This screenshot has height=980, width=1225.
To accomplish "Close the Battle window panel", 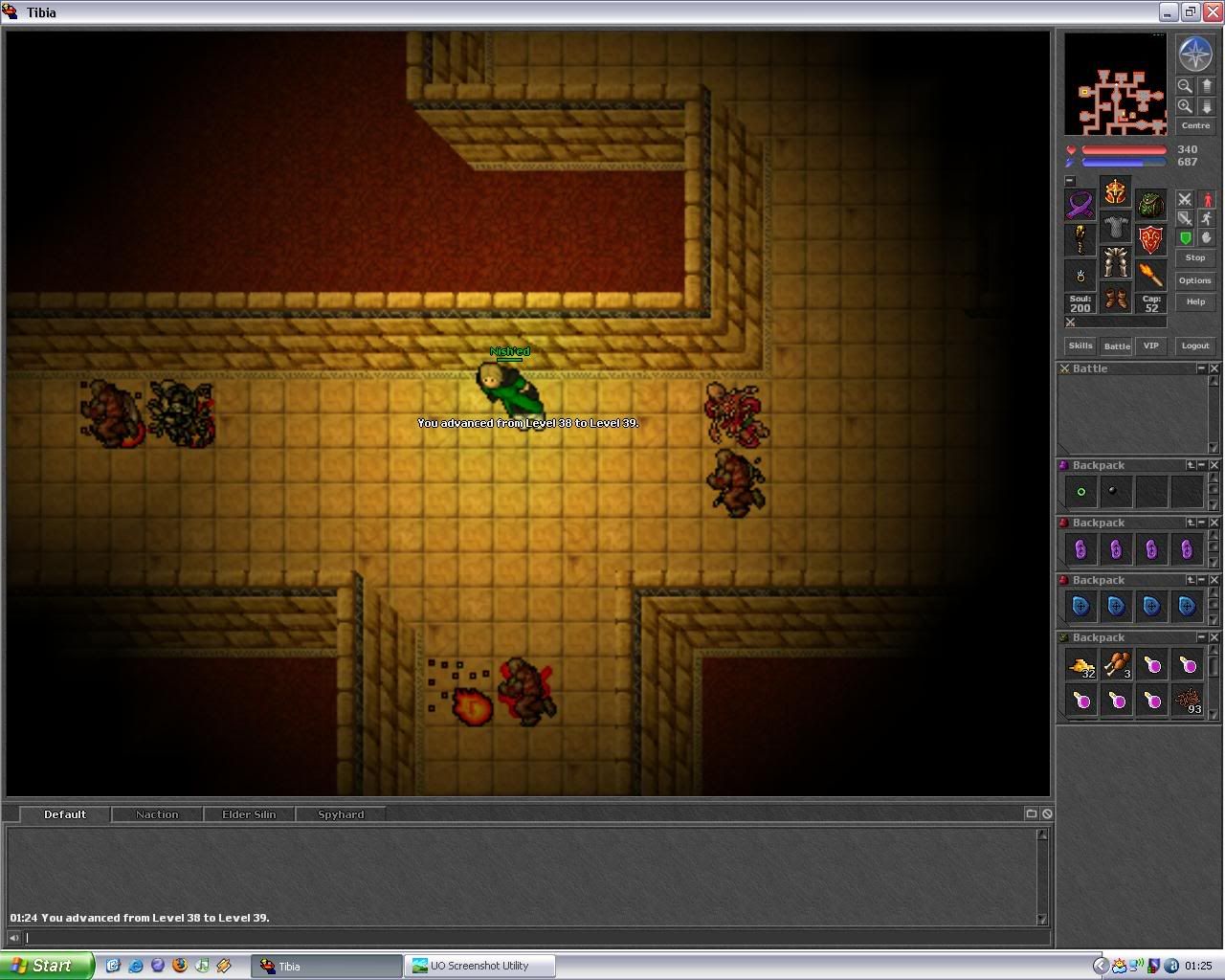I will [x=1214, y=368].
